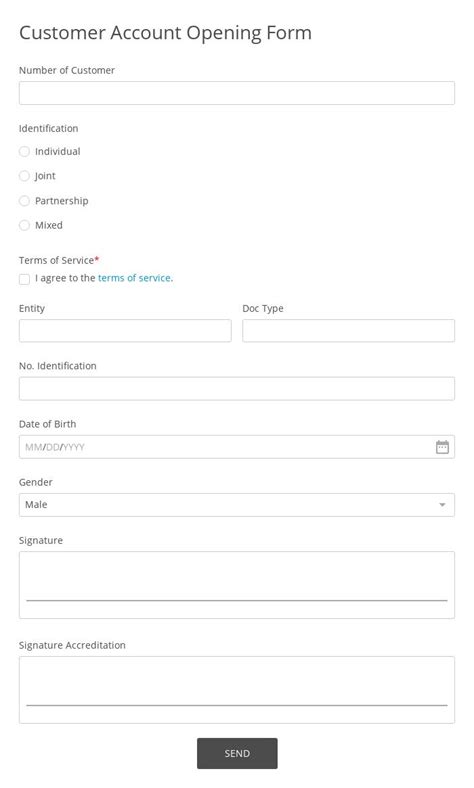Viewport: 474px width, 788px height.
Task: Click the Gender dropdown arrow
Action: (442, 505)
